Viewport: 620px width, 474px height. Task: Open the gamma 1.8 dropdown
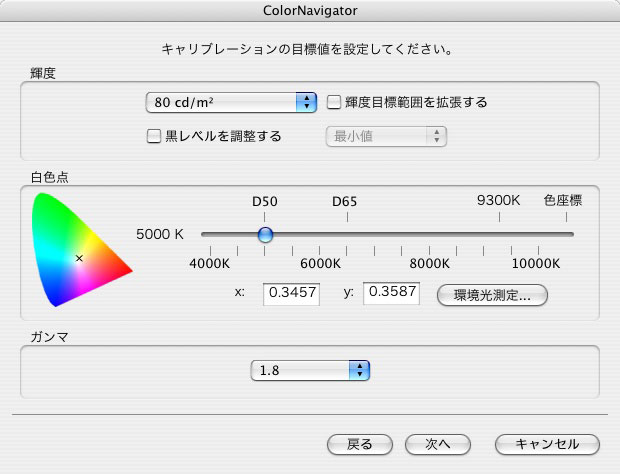coord(310,370)
